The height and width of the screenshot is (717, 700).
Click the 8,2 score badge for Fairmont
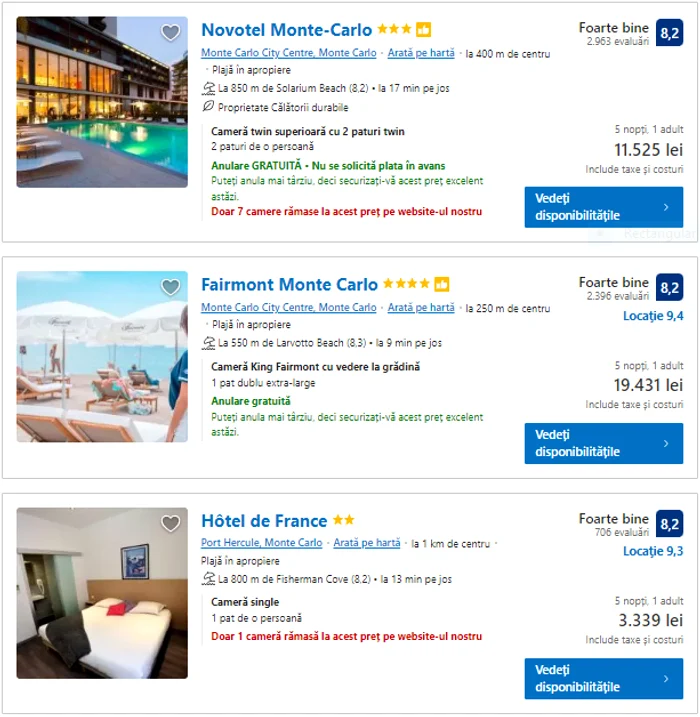[669, 288]
